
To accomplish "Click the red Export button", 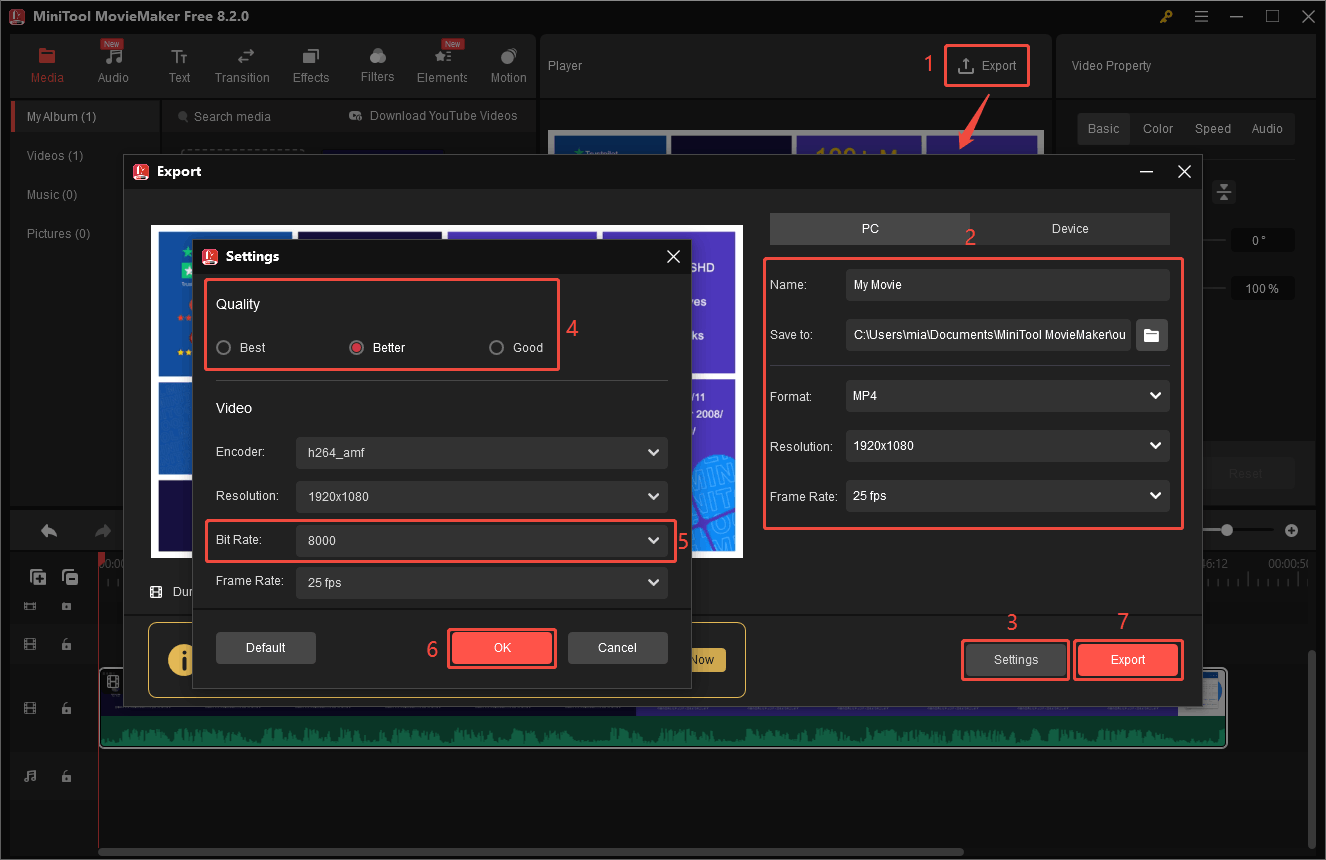I will coord(1128,660).
